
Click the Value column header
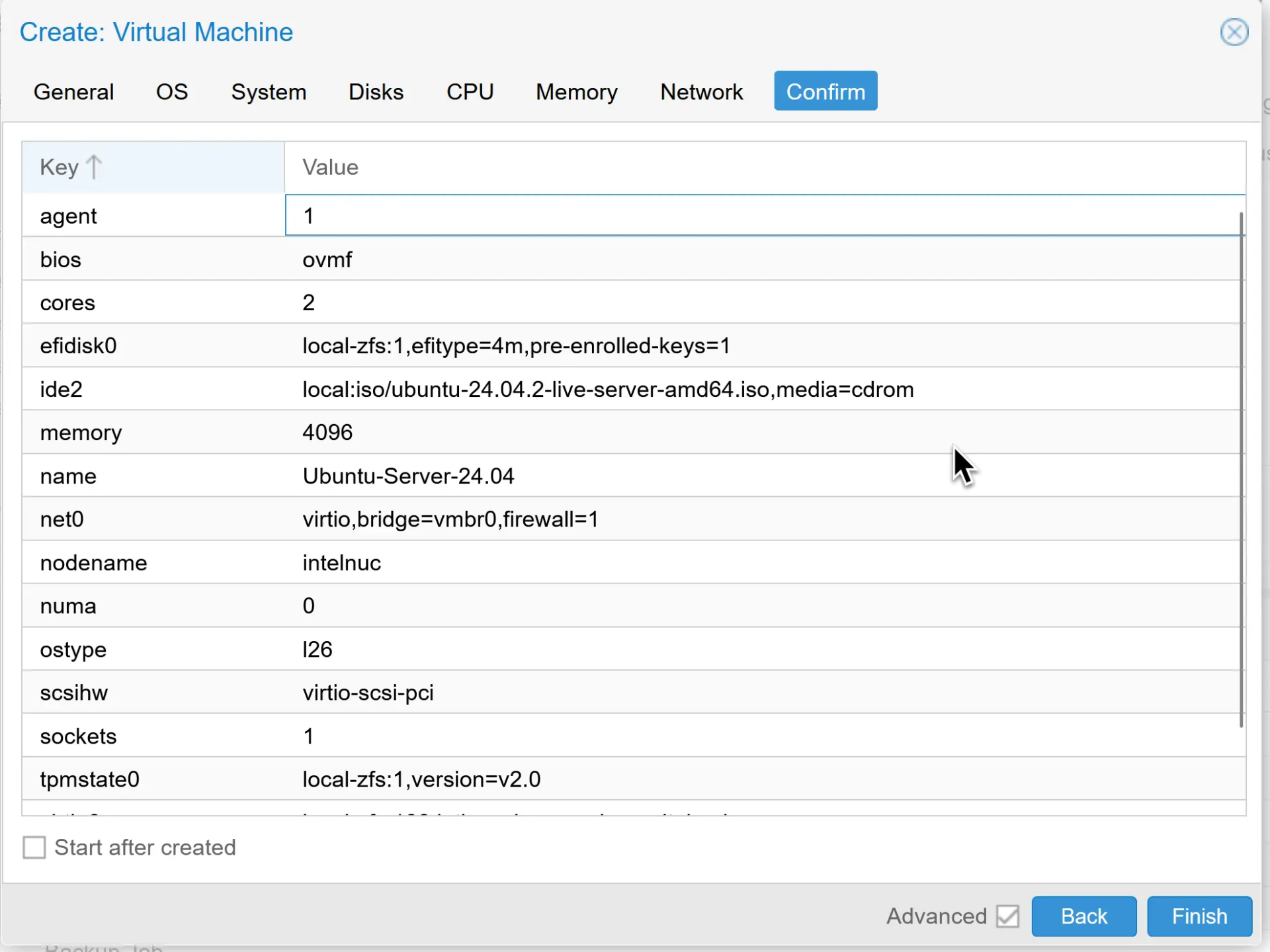coord(330,167)
